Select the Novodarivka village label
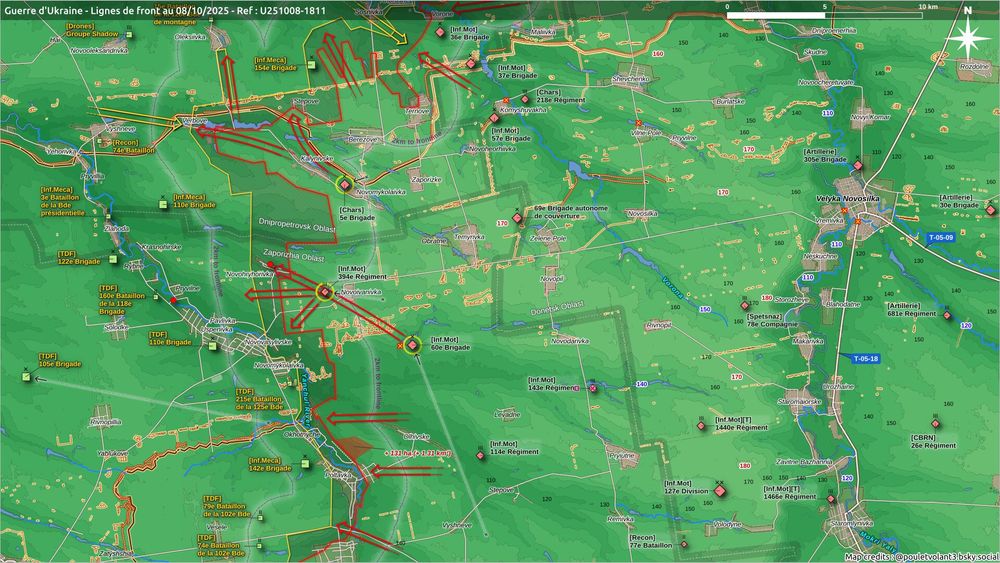This screenshot has width=1000, height=563. point(570,341)
